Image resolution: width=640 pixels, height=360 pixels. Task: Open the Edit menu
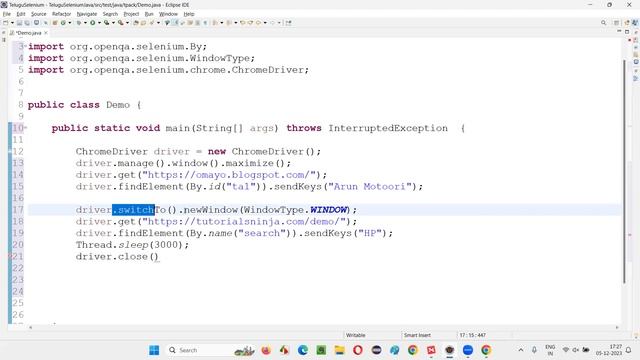[21, 14]
